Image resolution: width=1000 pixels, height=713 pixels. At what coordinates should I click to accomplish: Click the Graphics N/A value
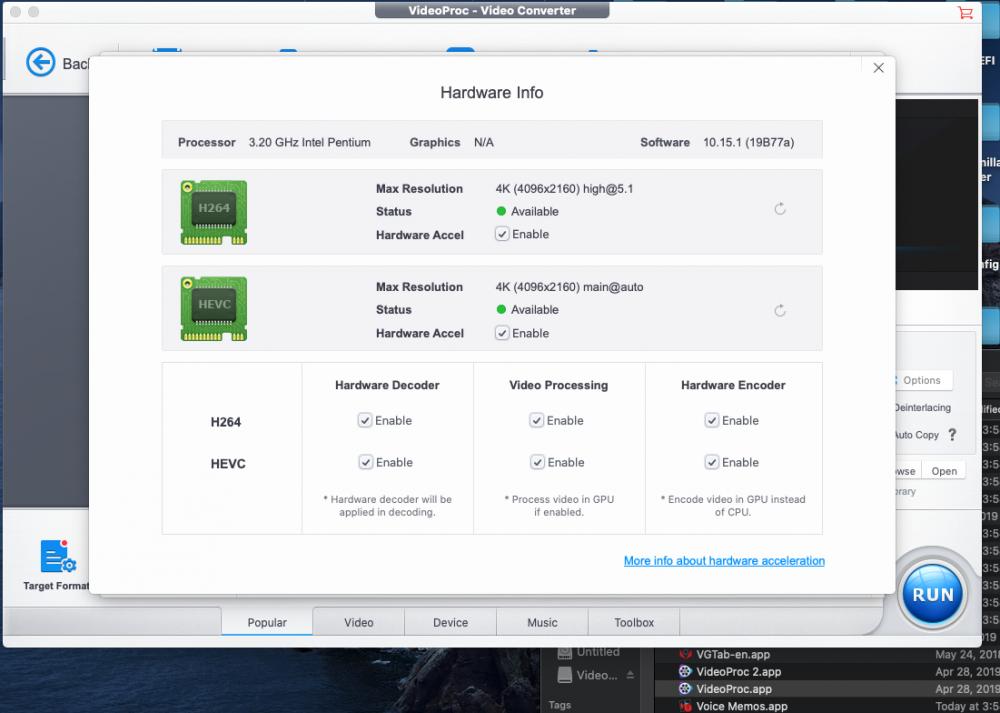[483, 142]
